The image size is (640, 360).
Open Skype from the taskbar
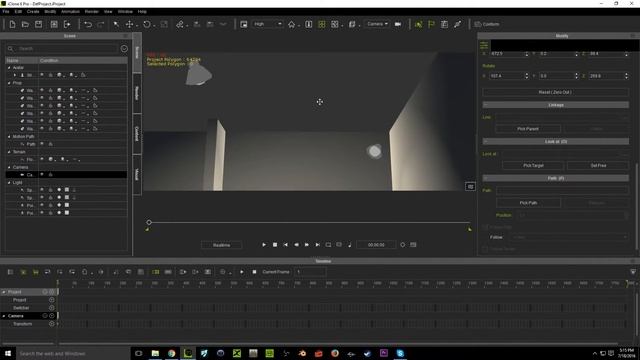point(400,353)
